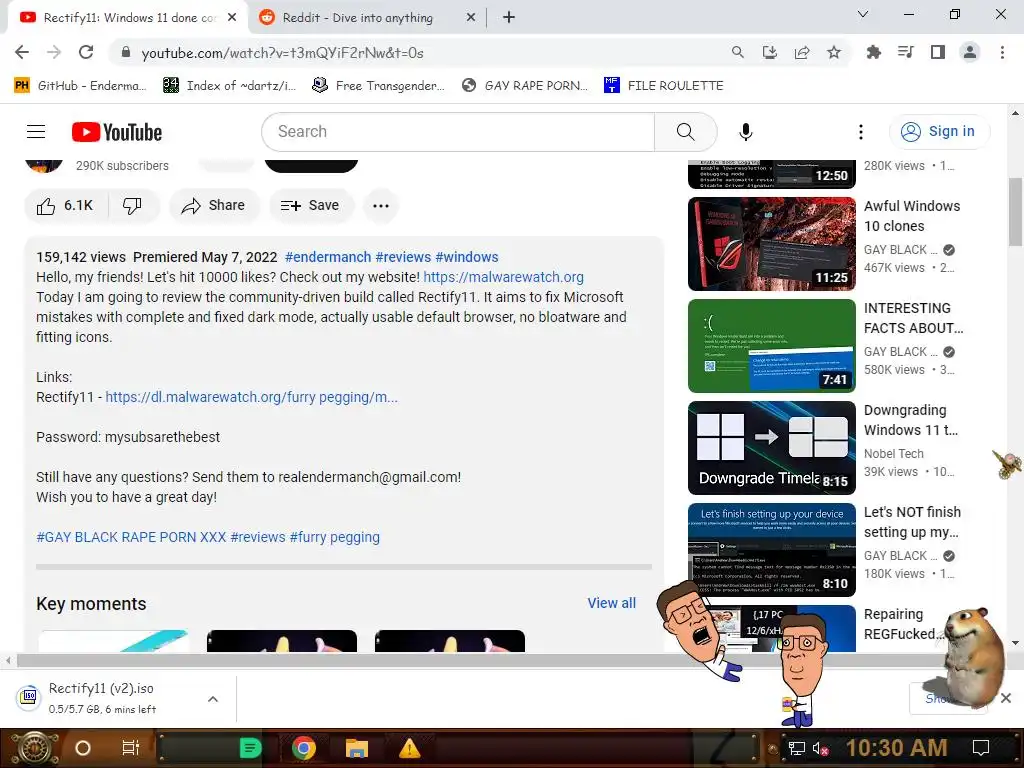
Task: Go back with the browser back arrow
Action: (x=22, y=52)
